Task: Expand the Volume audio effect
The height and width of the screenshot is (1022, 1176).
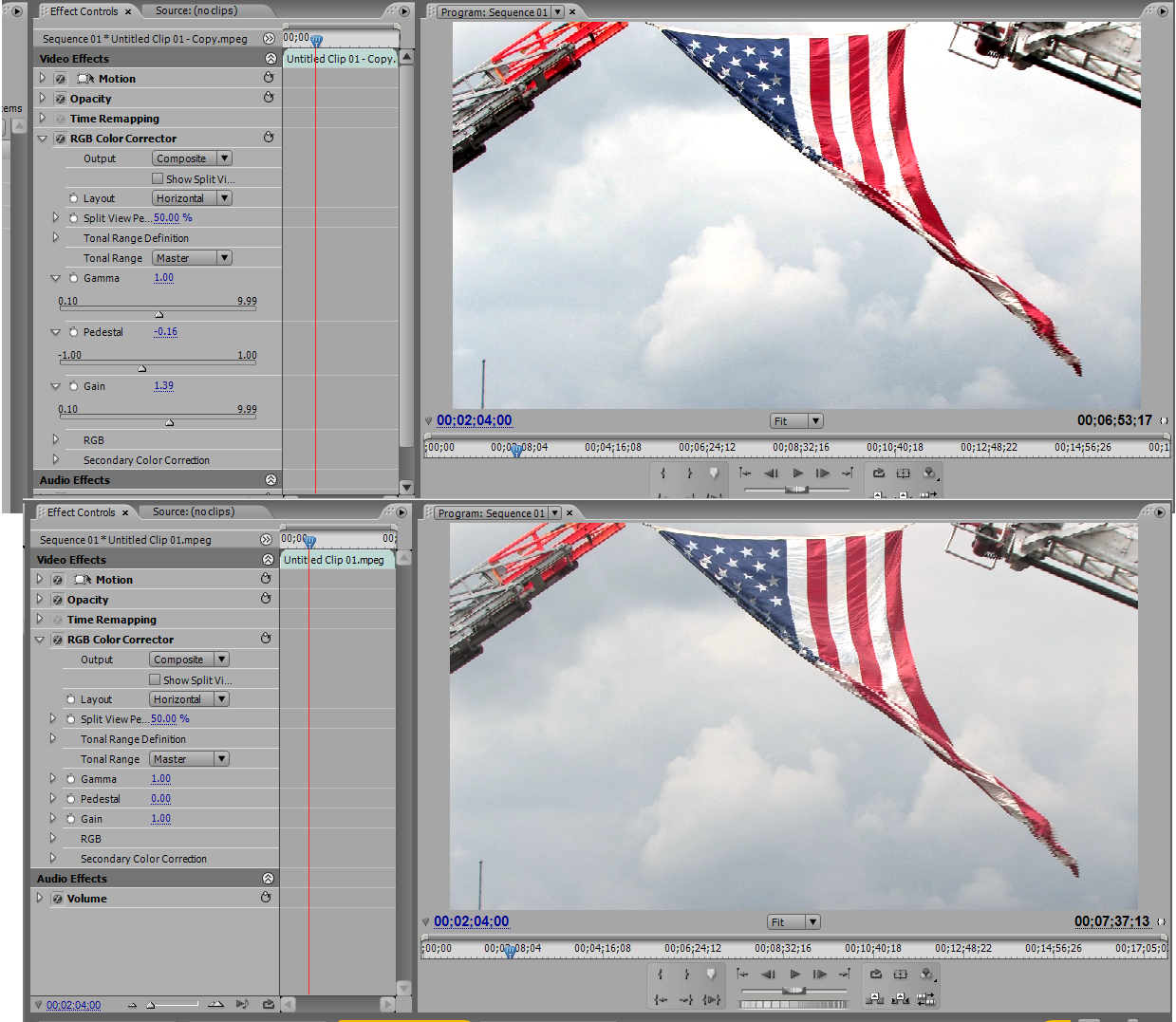Action: coord(40,898)
